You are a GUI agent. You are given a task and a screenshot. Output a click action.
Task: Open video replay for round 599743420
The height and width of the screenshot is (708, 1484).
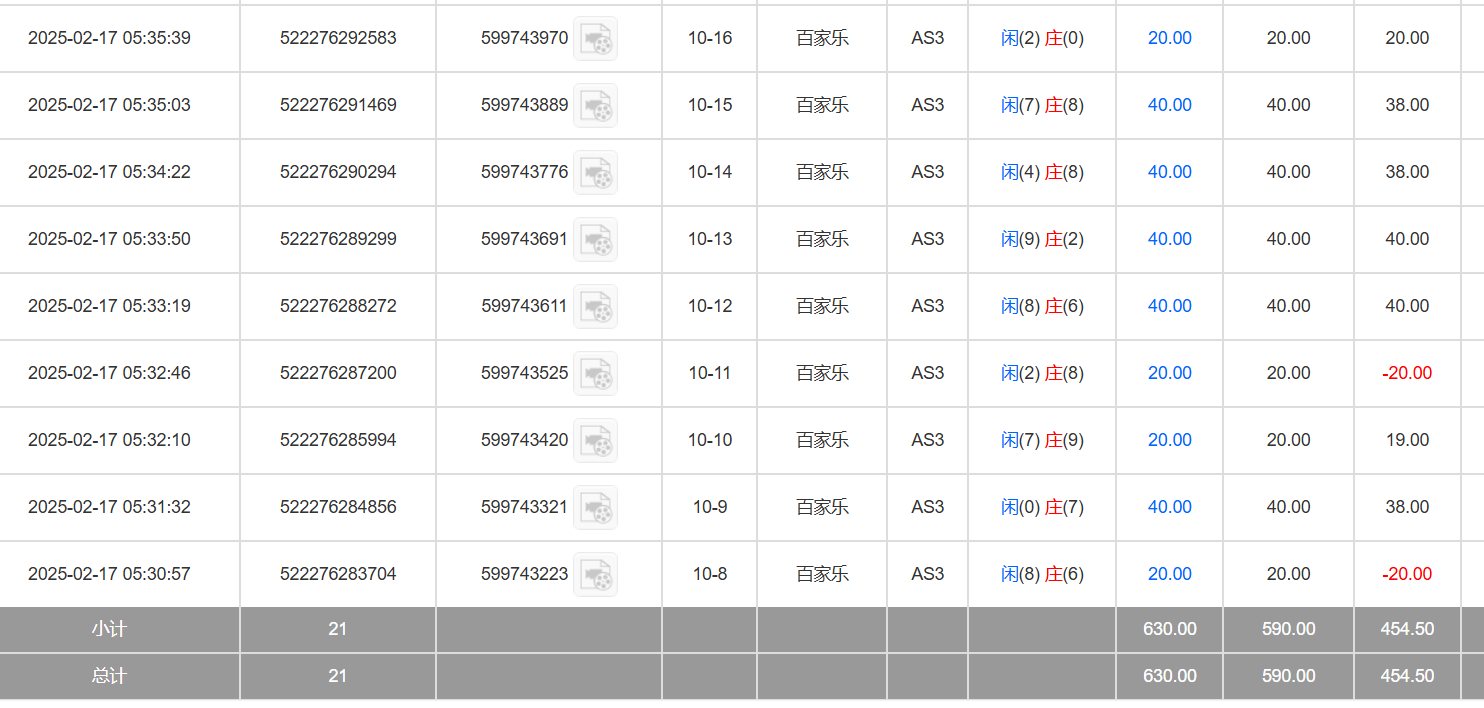[x=595, y=440]
